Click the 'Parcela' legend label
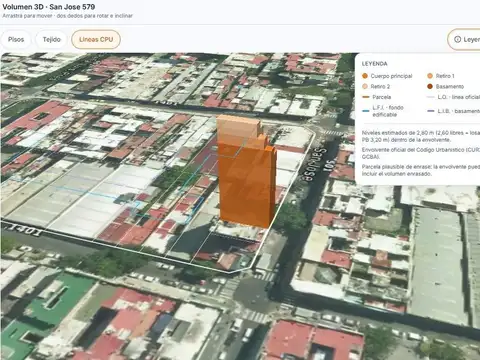The width and height of the screenshot is (480, 360). (x=382, y=97)
